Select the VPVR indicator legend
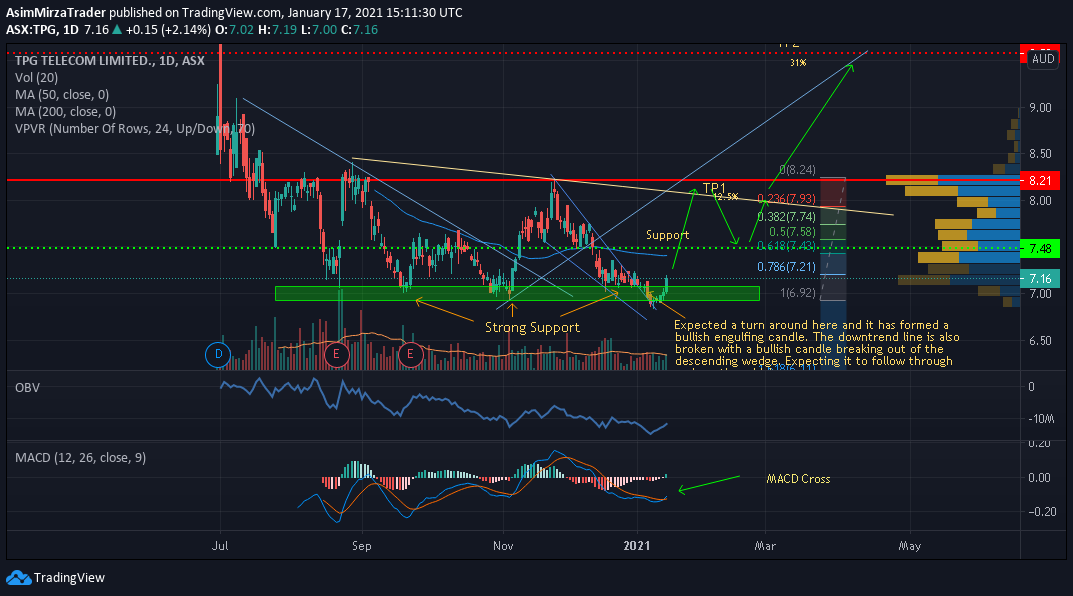Image resolution: width=1073 pixels, height=596 pixels. pyautogui.click(x=135, y=129)
